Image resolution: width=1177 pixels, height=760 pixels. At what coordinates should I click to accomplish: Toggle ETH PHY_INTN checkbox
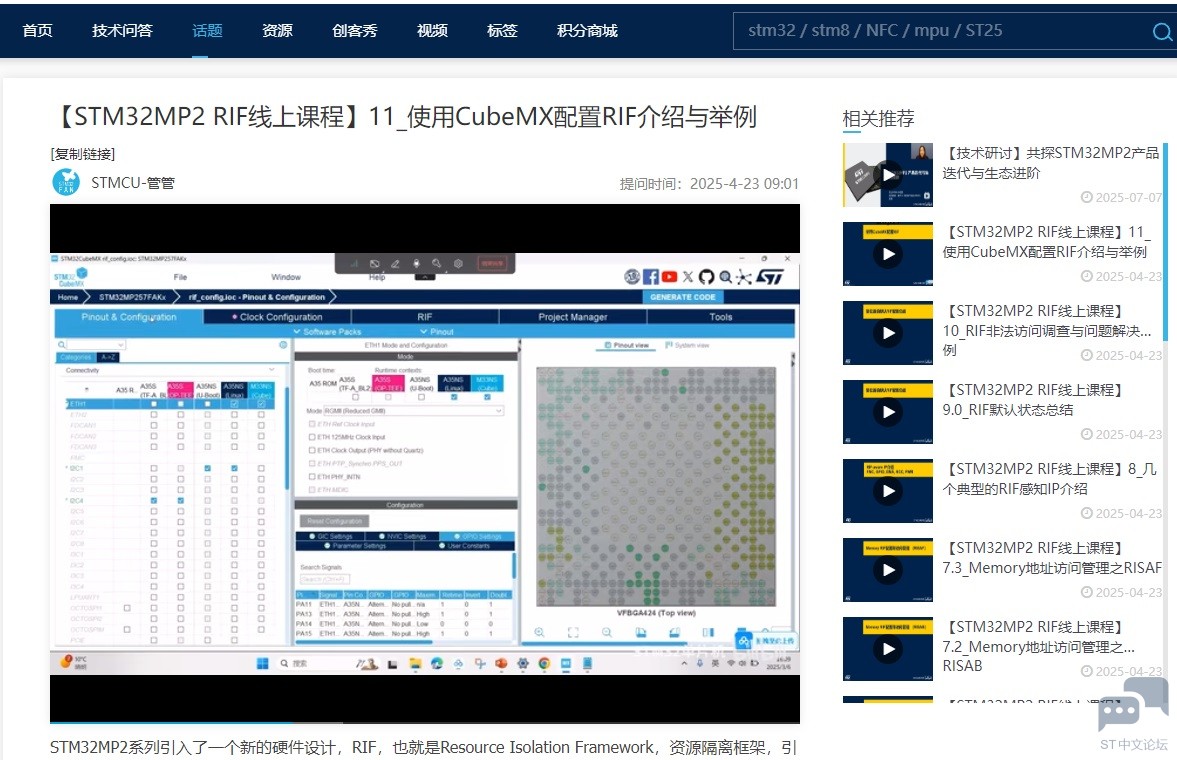tap(312, 477)
